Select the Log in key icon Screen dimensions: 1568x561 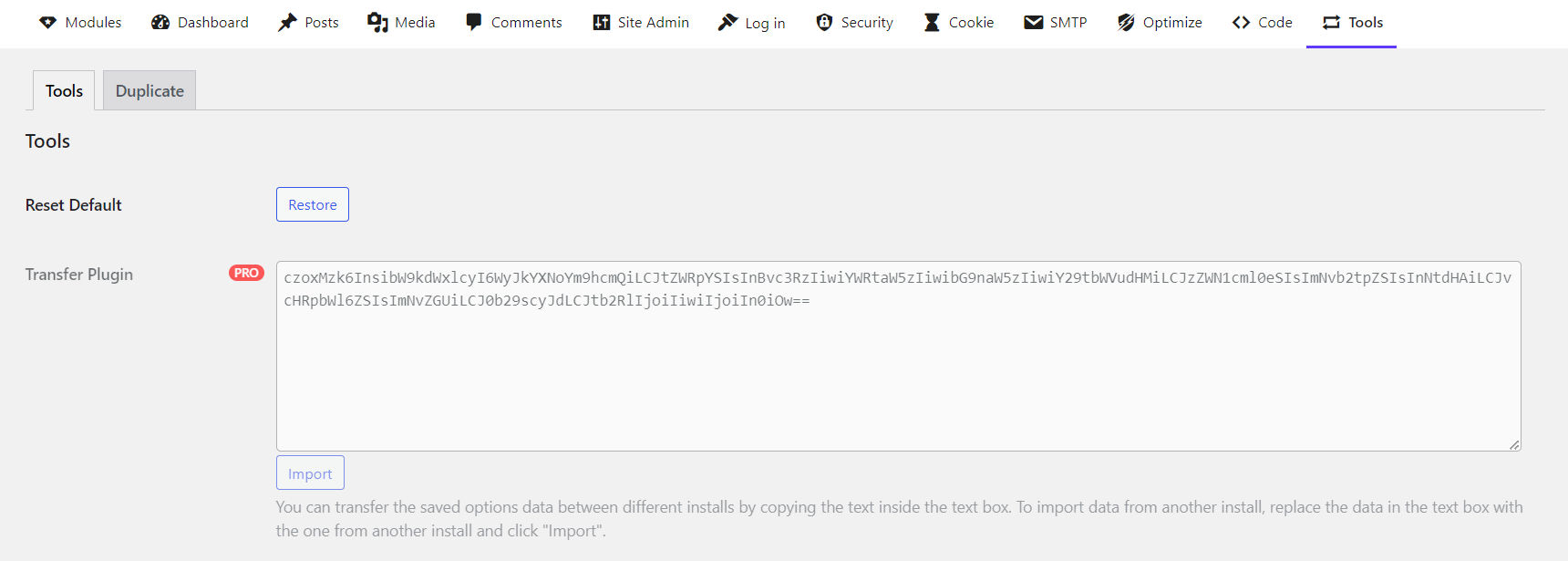[727, 22]
